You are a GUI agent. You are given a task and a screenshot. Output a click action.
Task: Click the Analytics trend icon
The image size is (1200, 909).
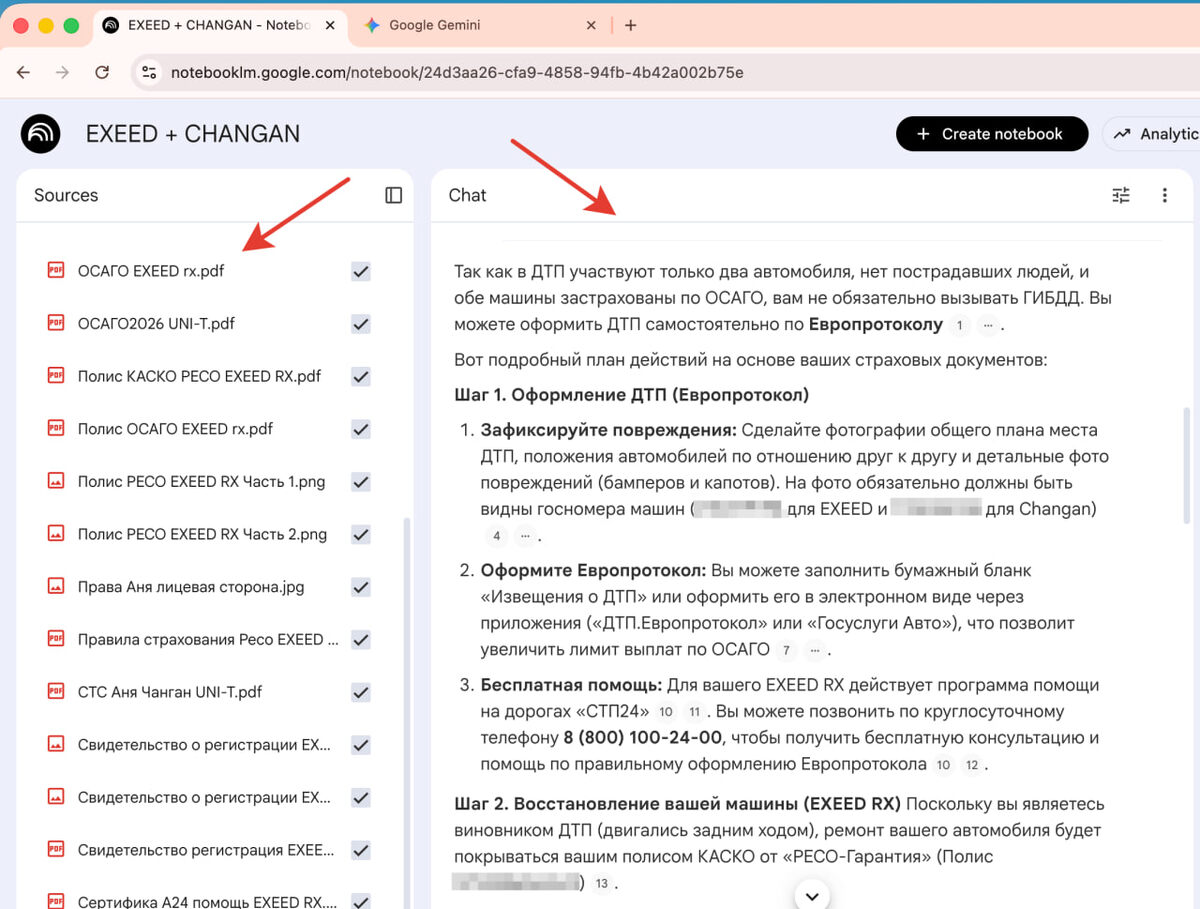1122,134
